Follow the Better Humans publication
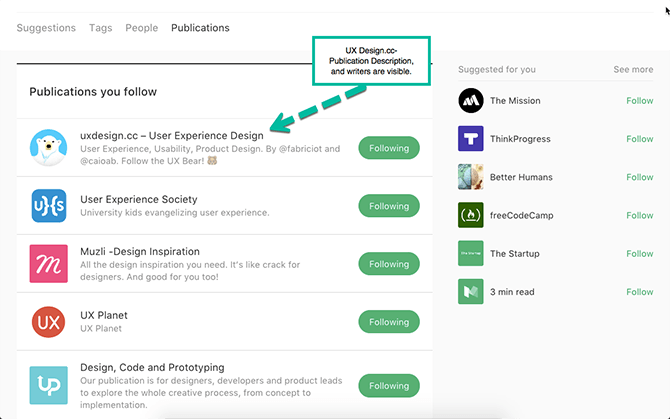Screen dimensions: 670x419 (639, 177)
